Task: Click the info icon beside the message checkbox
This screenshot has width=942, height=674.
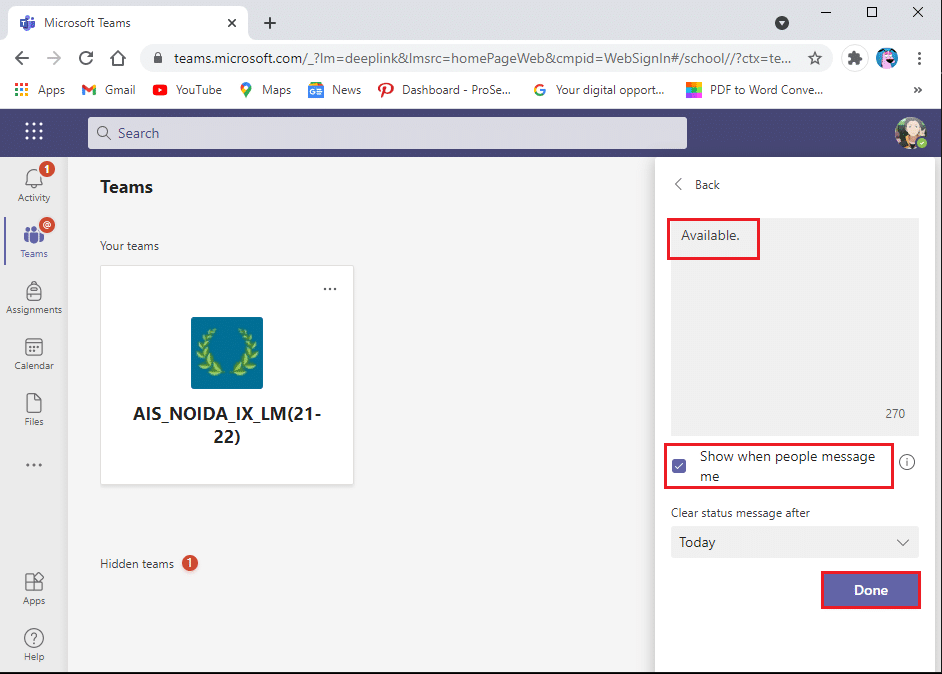Action: (907, 461)
